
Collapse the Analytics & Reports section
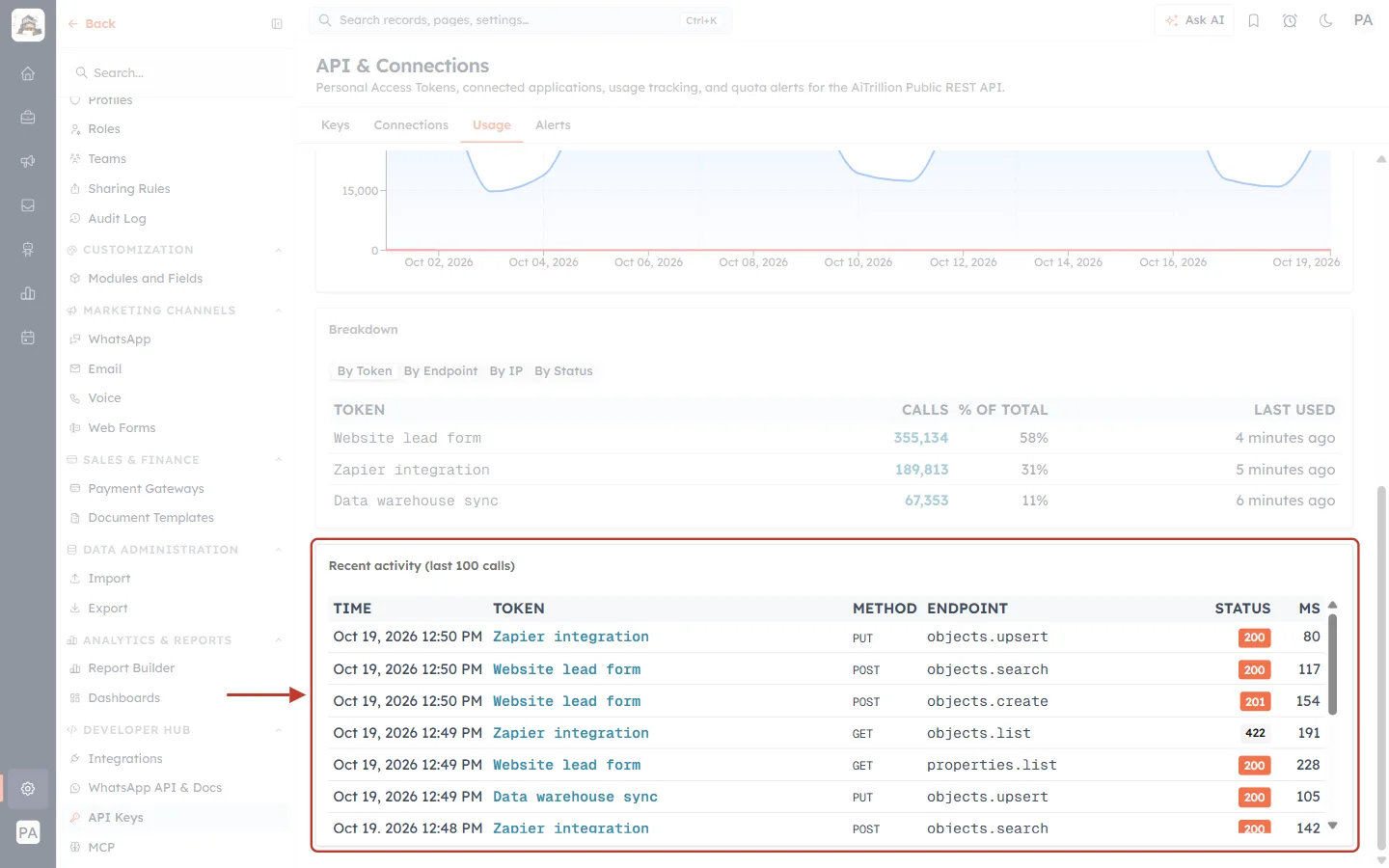279,640
